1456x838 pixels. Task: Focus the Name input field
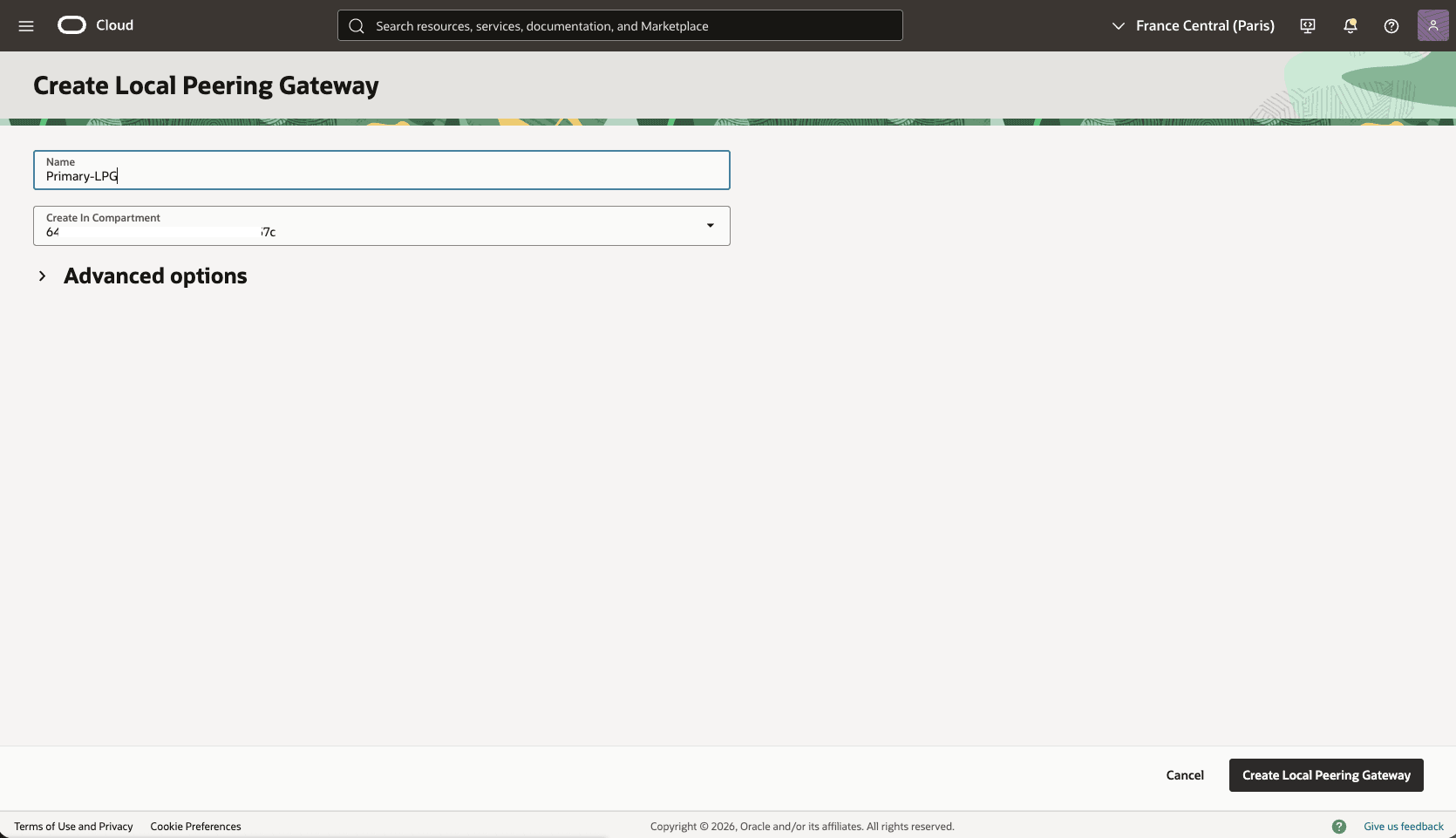point(381,174)
